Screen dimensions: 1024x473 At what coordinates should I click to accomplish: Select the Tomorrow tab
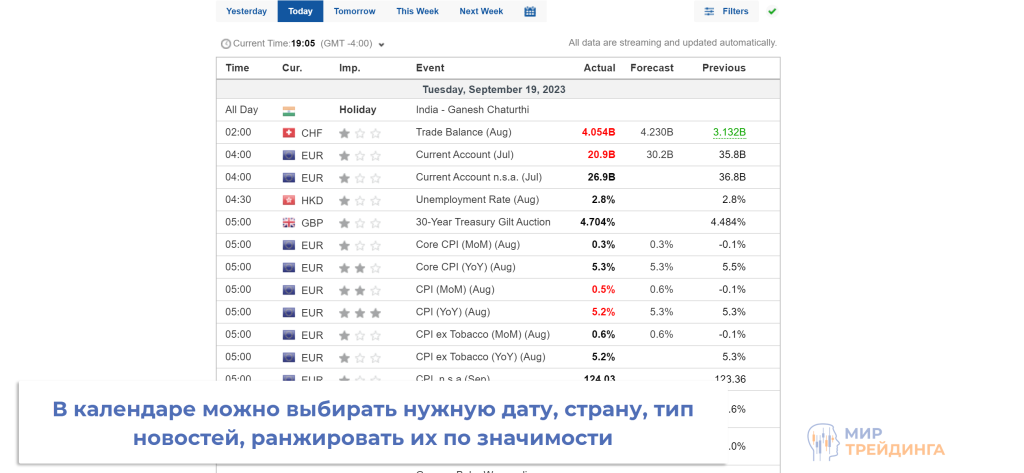pos(354,11)
